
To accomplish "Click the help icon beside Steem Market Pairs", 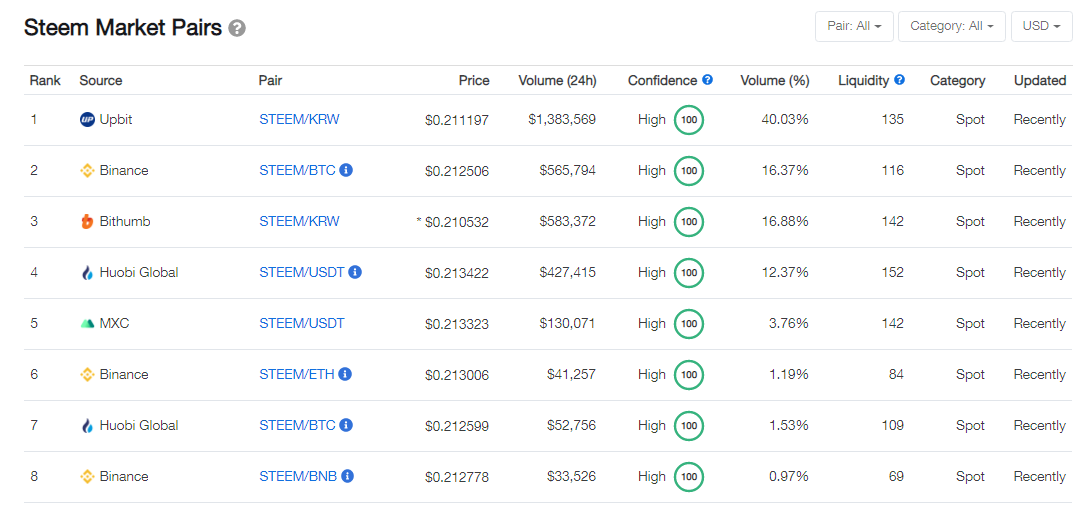I will pos(237,28).
